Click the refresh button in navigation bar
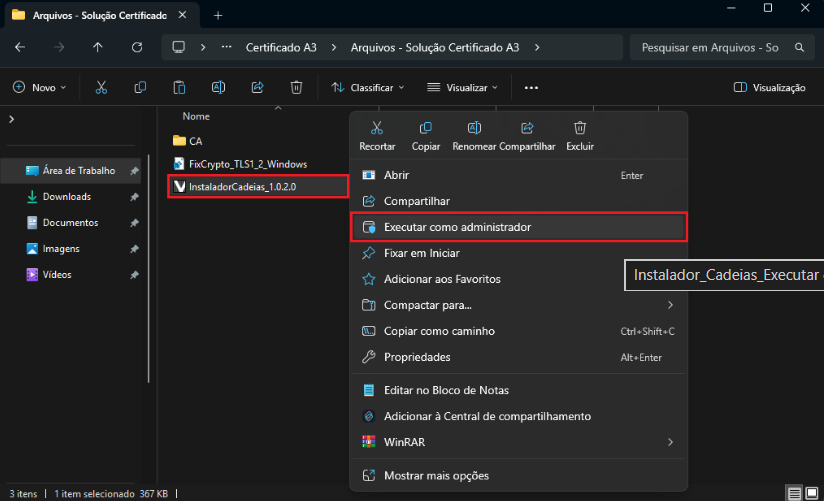The height and width of the screenshot is (501, 824). (x=137, y=47)
